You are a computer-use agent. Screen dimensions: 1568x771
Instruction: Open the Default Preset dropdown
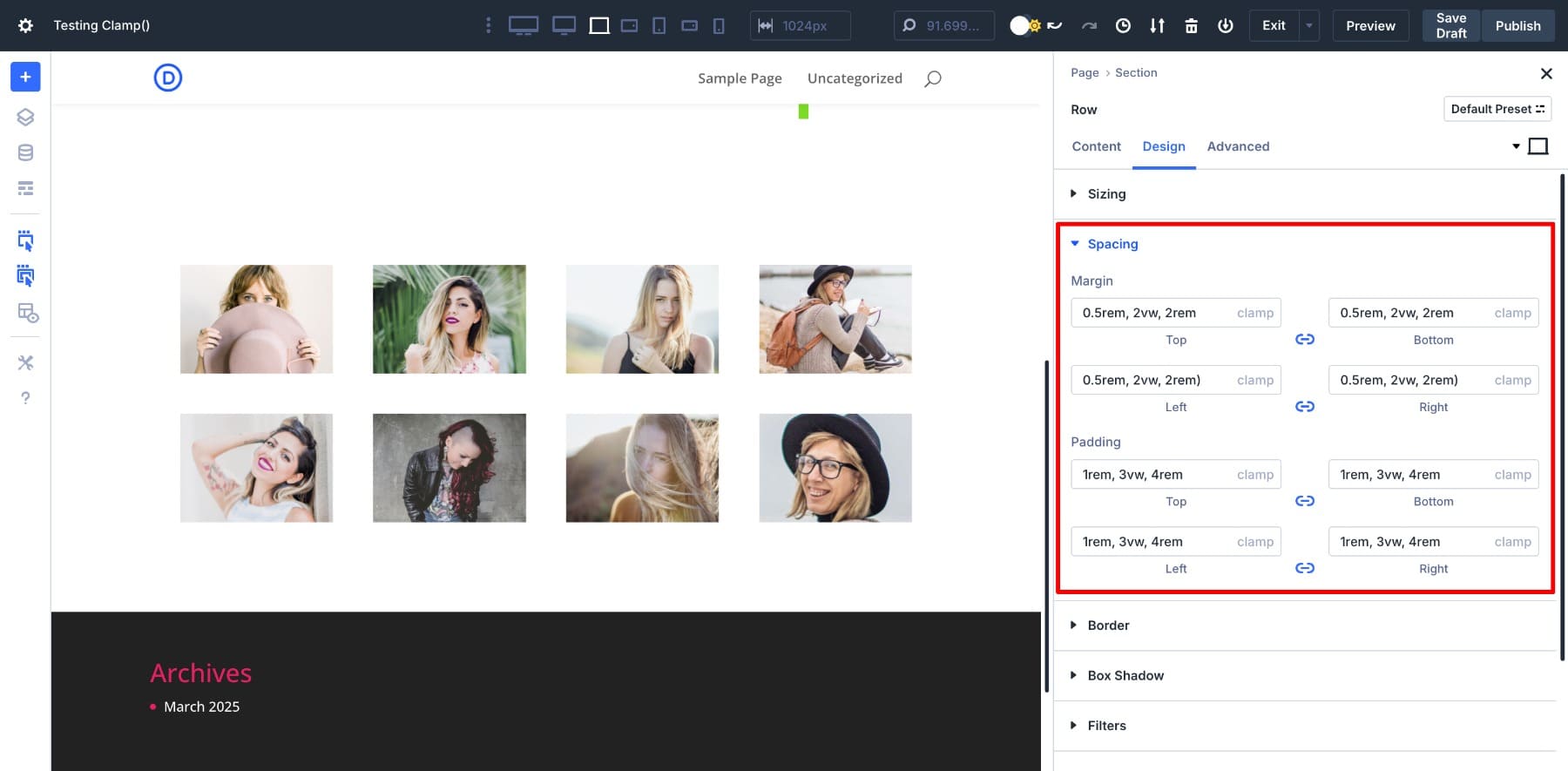click(x=1497, y=109)
